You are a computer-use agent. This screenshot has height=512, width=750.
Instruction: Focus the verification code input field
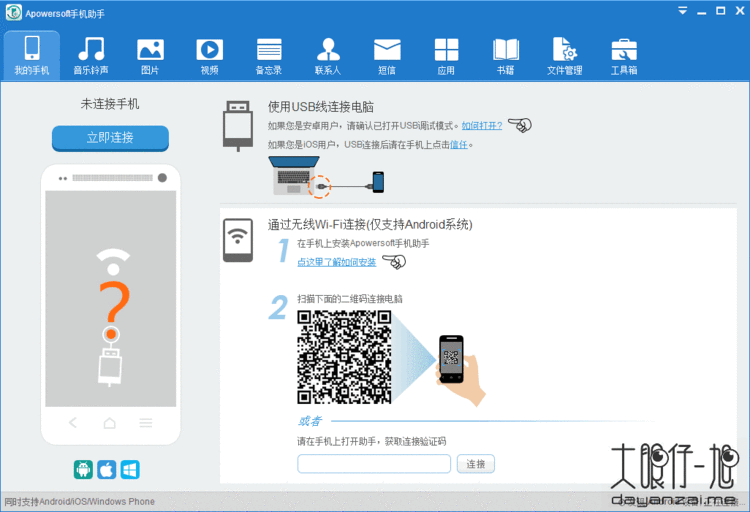point(374,464)
